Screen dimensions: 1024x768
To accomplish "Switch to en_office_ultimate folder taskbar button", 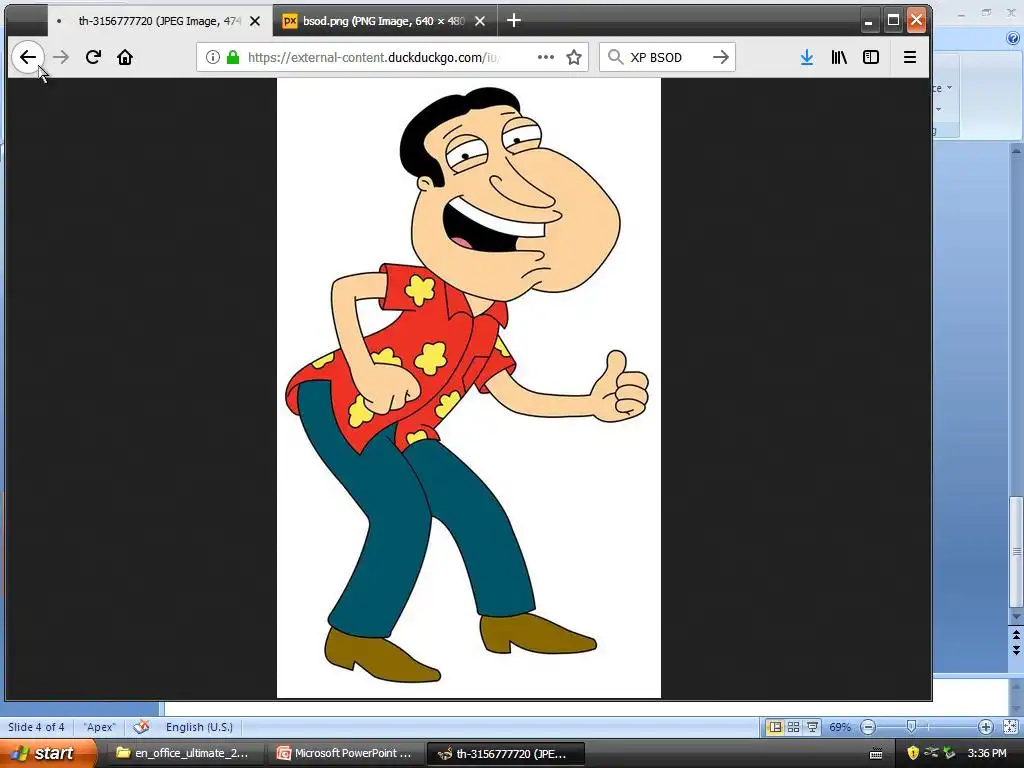I will pos(184,754).
